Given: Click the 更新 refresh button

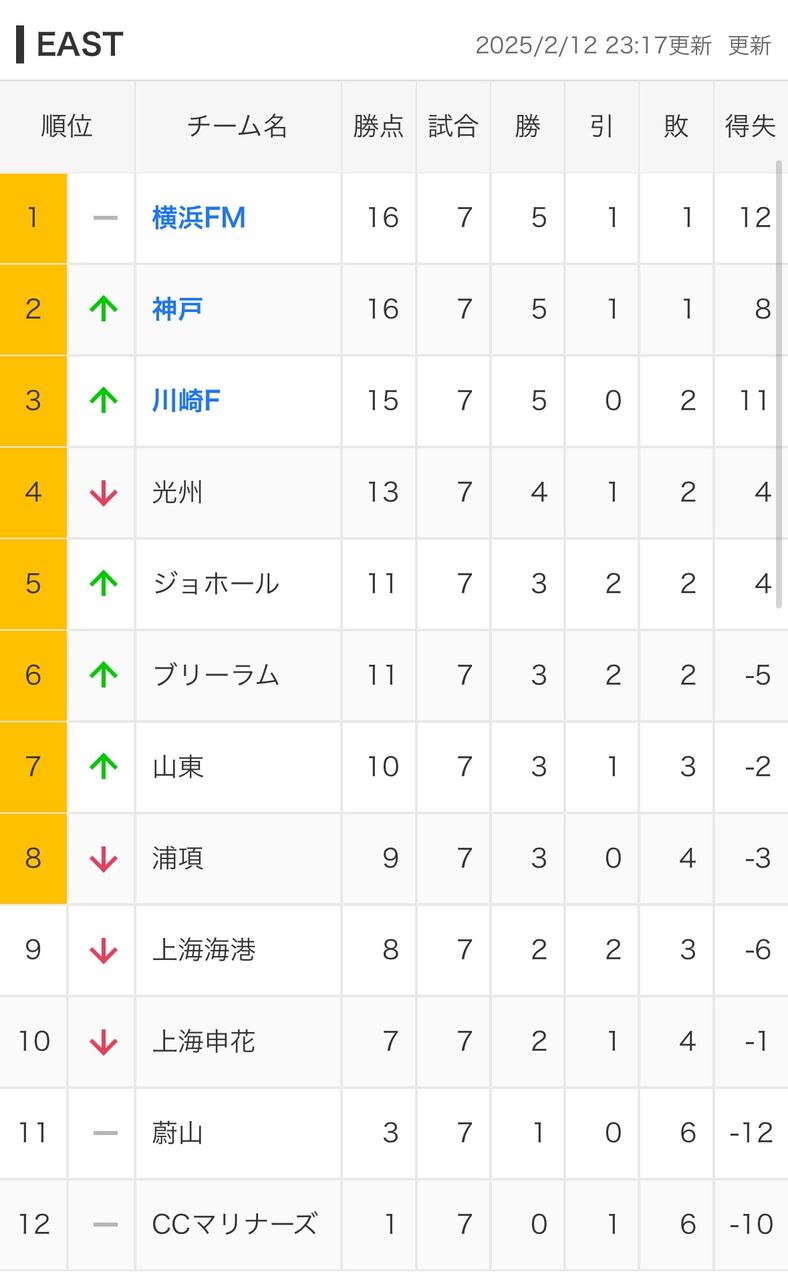Looking at the screenshot, I should pos(750,46).
